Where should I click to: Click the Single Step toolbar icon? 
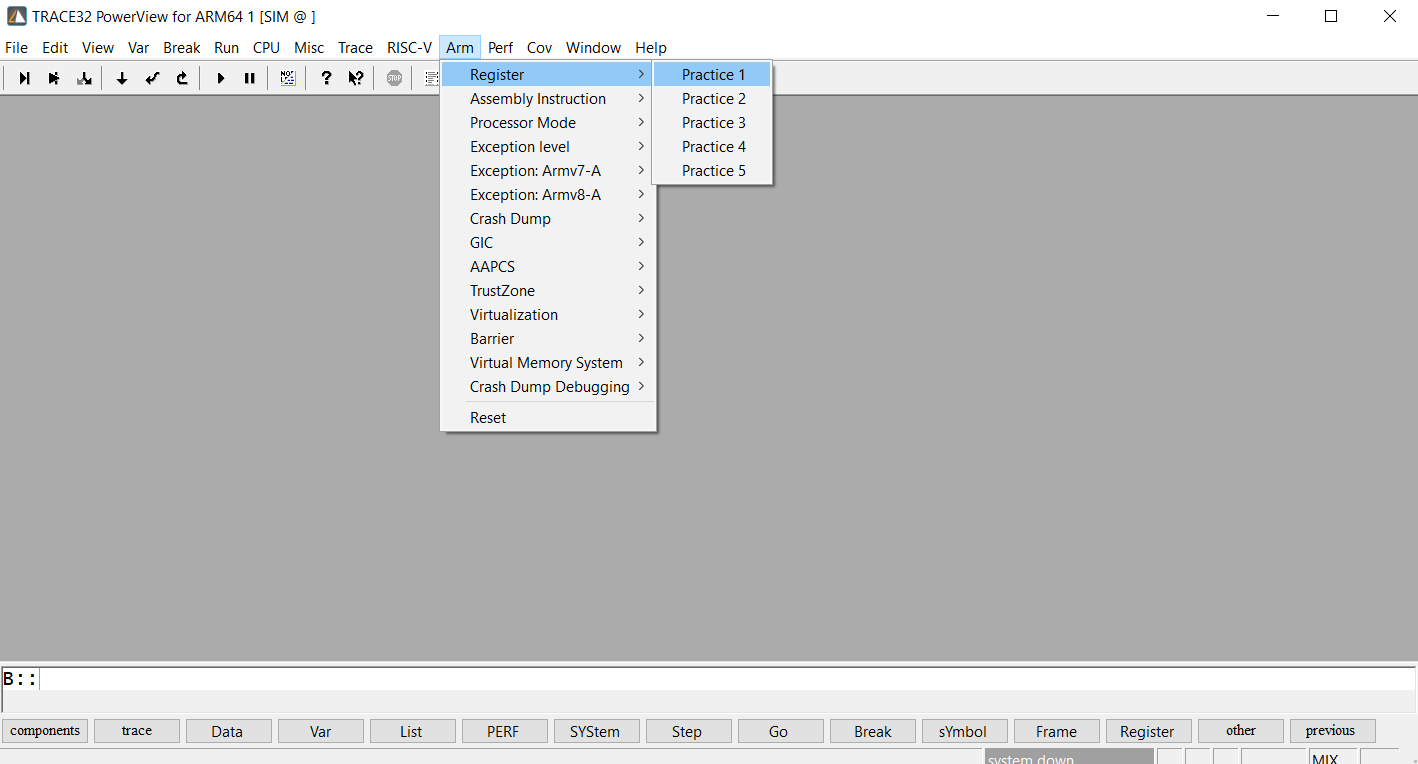coord(24,78)
